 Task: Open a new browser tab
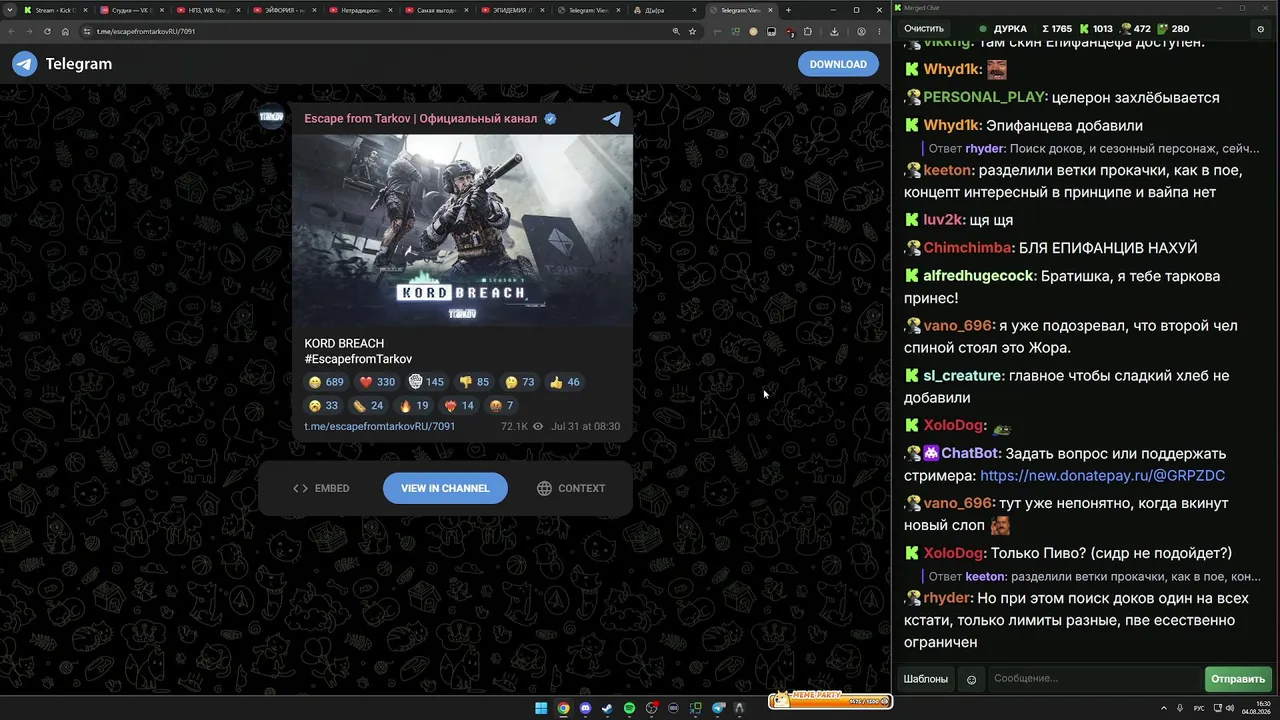click(x=788, y=10)
